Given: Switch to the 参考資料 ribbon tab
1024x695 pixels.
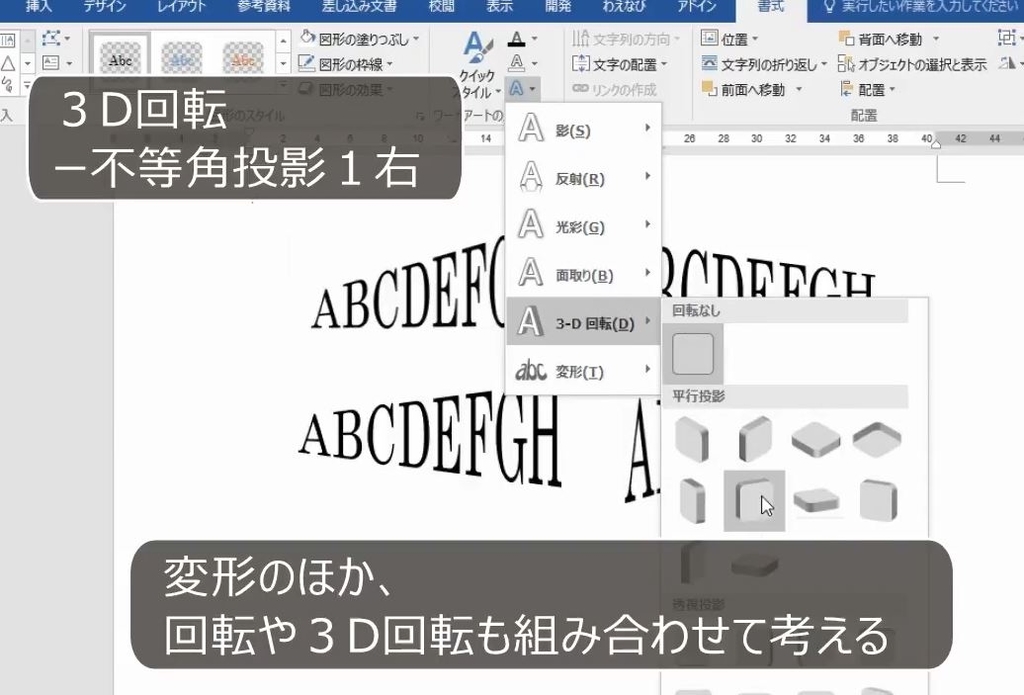Looking at the screenshot, I should 263,7.
